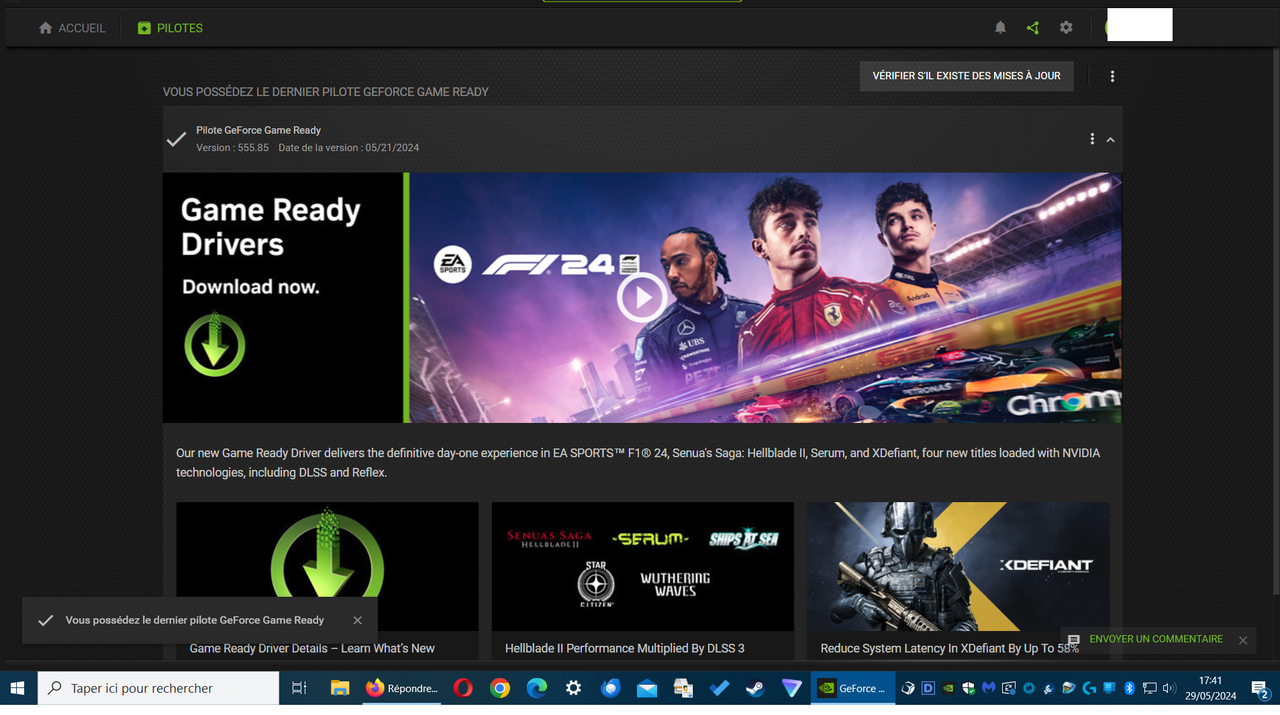Select the PILOTES tab
The width and height of the screenshot is (1280, 715).
(170, 28)
